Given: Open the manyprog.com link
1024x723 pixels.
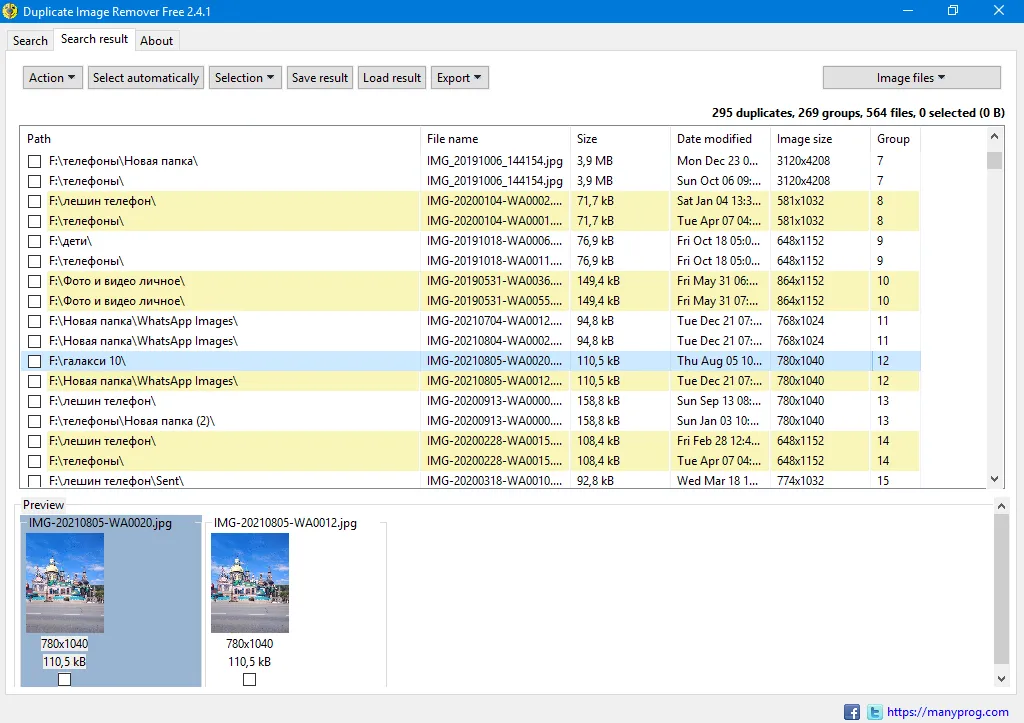Looking at the screenshot, I should pos(948,712).
